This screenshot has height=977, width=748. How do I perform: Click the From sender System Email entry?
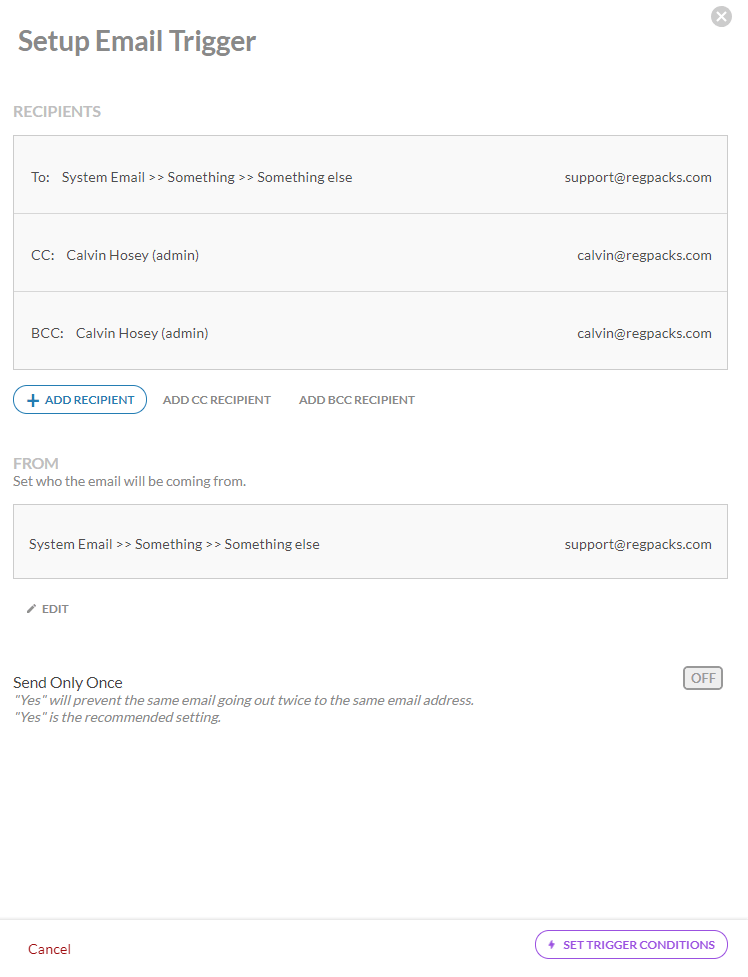tap(174, 544)
